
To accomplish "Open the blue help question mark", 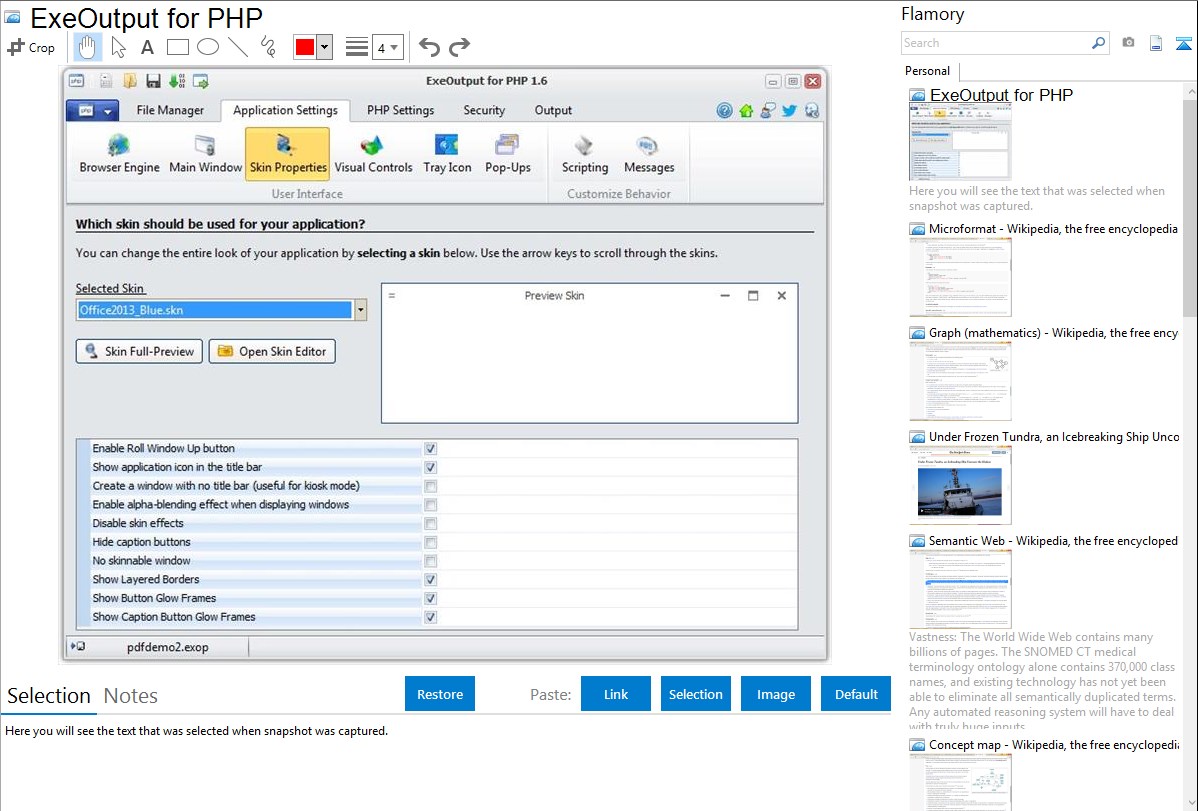I will click(x=724, y=111).
